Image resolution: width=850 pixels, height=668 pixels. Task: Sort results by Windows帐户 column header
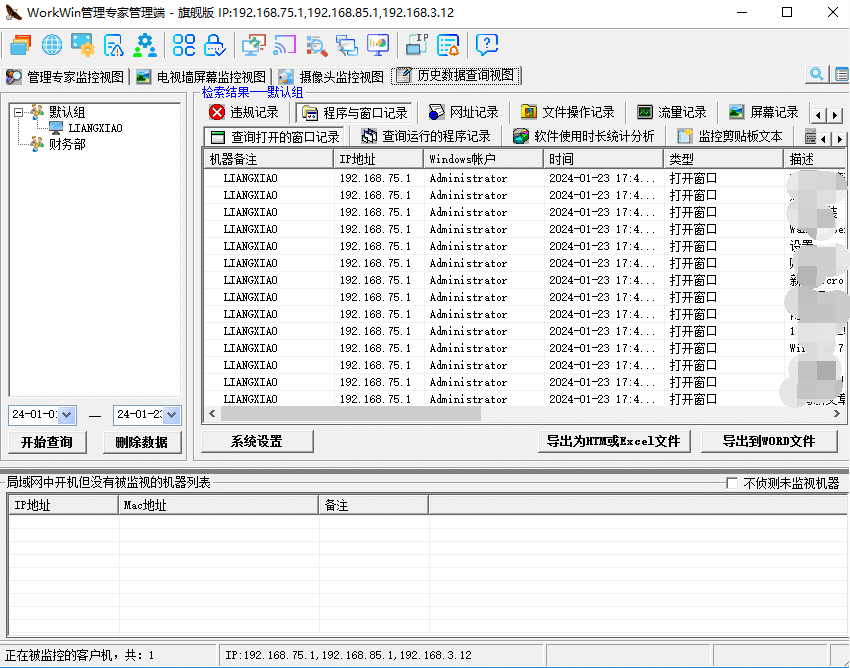[484, 159]
